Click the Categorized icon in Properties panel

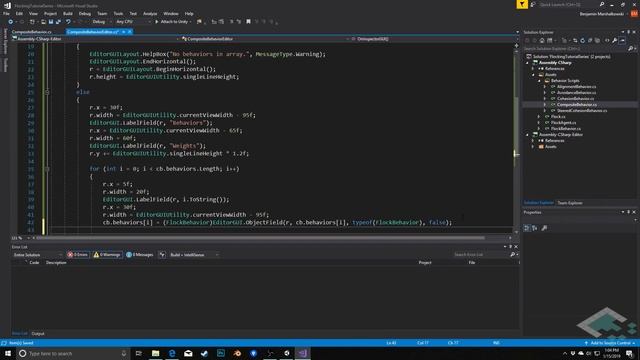(527, 228)
